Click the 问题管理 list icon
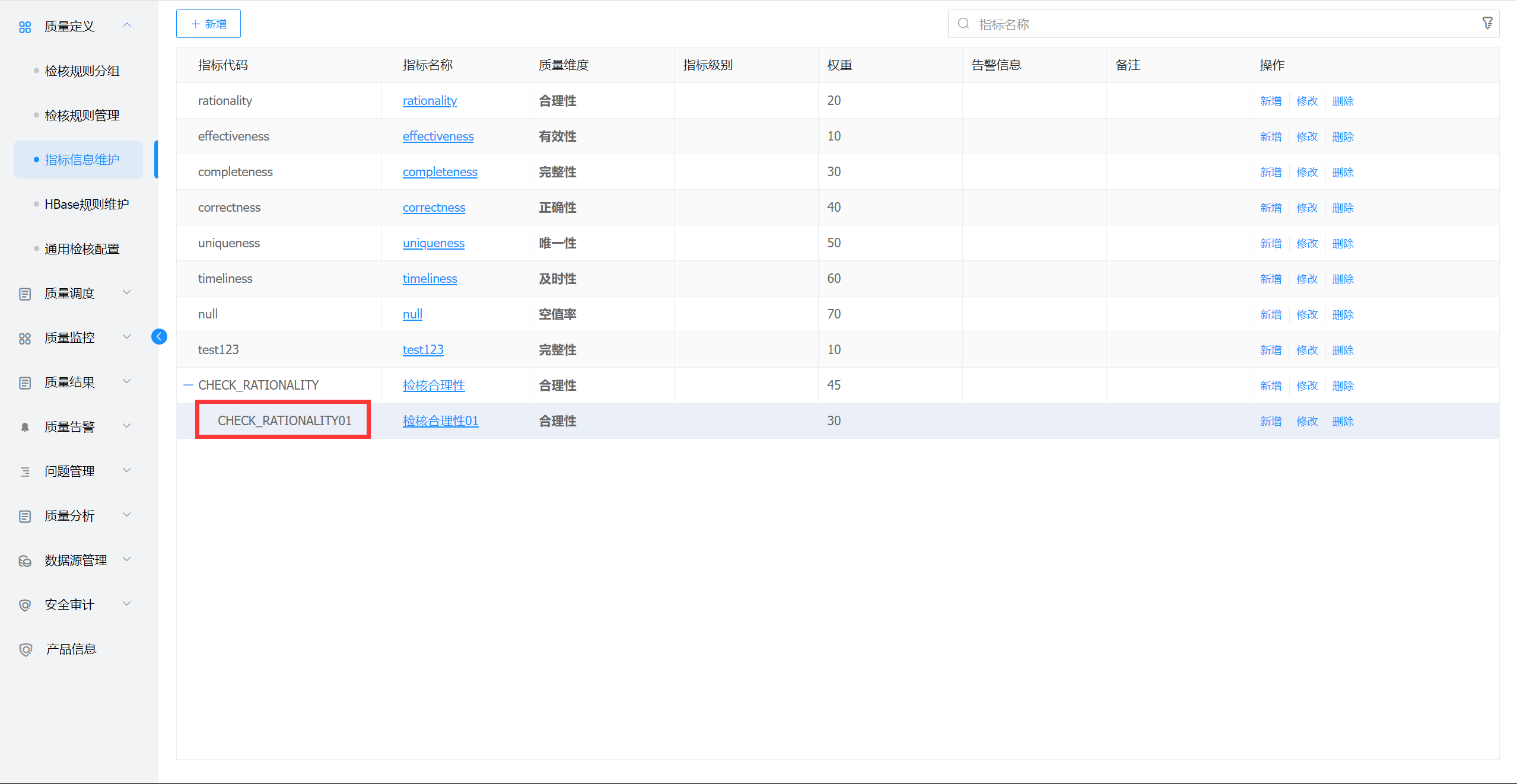This screenshot has width=1517, height=784. click(25, 471)
